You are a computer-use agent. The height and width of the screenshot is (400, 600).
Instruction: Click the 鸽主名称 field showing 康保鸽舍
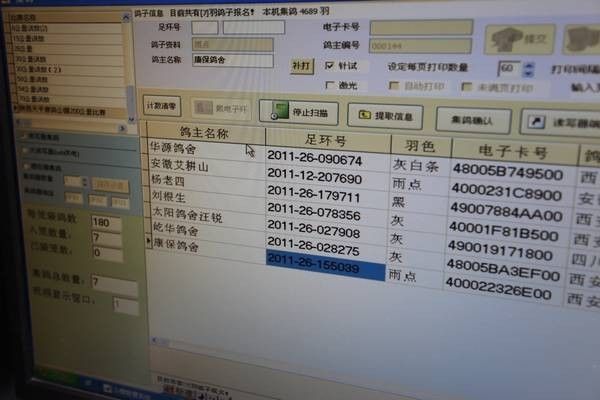[233, 60]
